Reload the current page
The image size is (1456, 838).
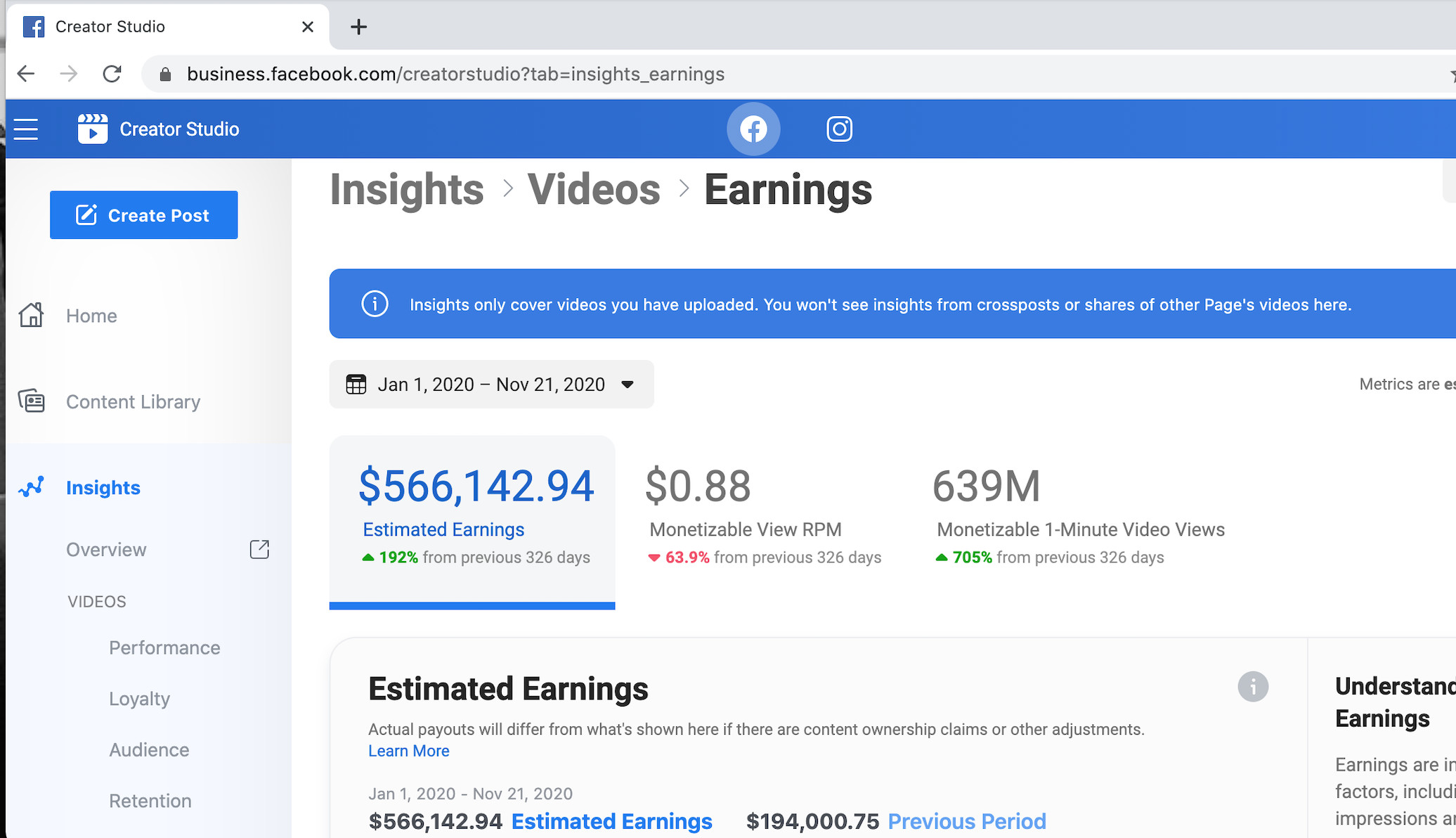coord(112,74)
